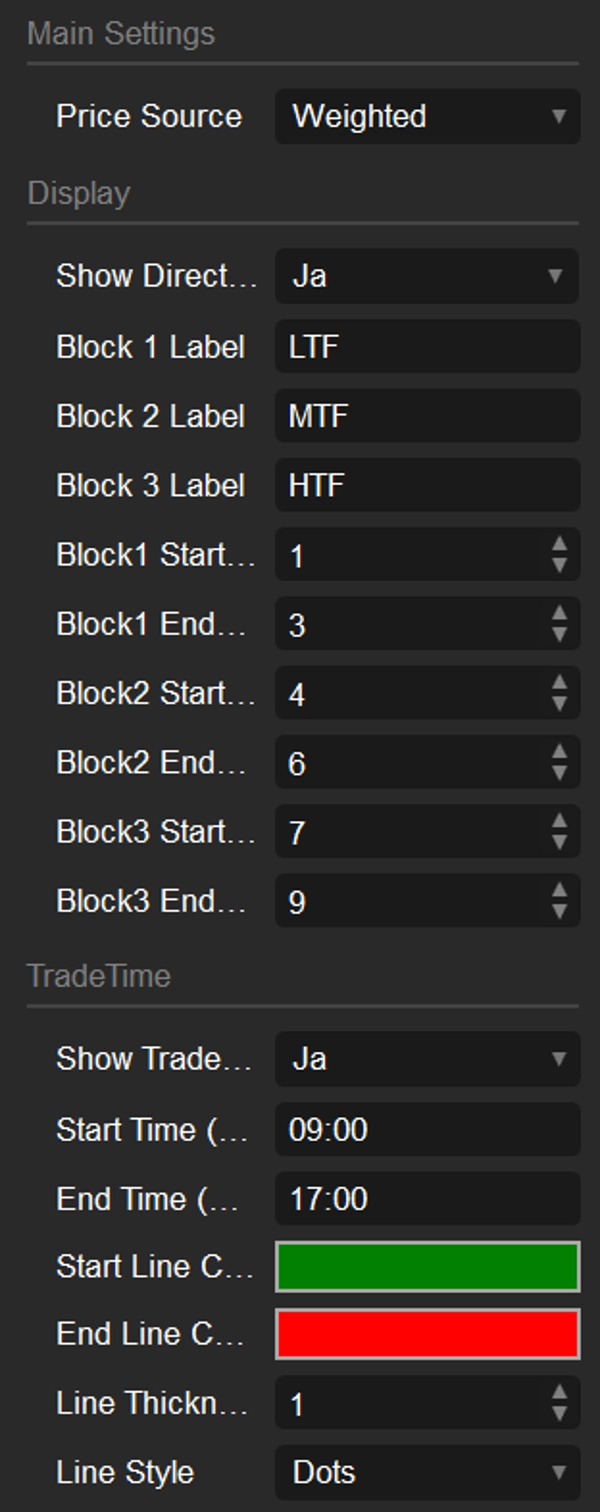
Task: Decrement the Block2 End stepper down
Action: [559, 774]
